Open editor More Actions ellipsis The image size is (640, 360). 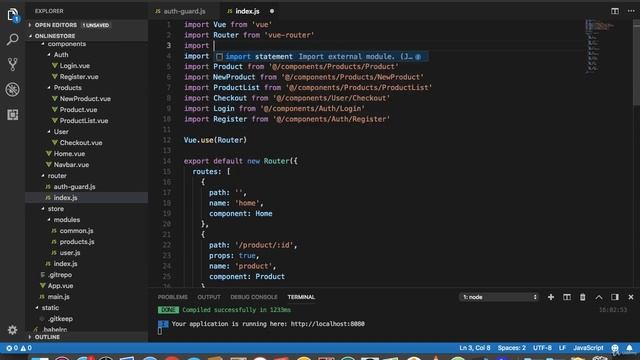[631, 11]
